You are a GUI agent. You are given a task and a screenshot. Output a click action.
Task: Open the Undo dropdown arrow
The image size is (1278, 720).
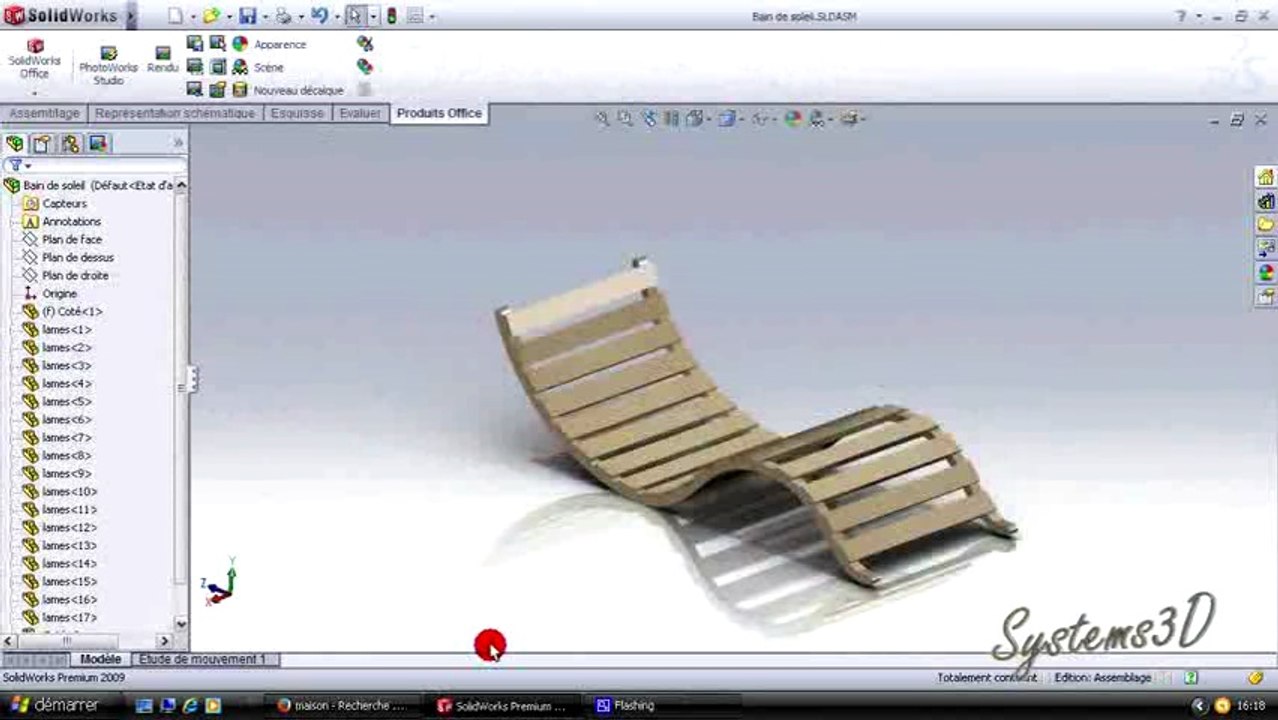[x=337, y=17]
